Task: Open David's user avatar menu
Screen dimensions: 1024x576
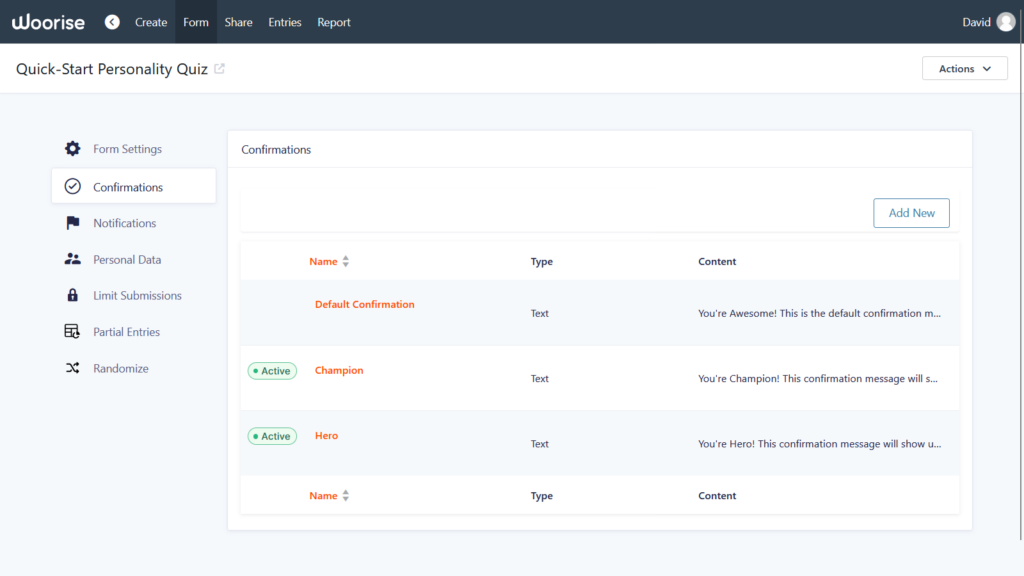Action: (1005, 22)
